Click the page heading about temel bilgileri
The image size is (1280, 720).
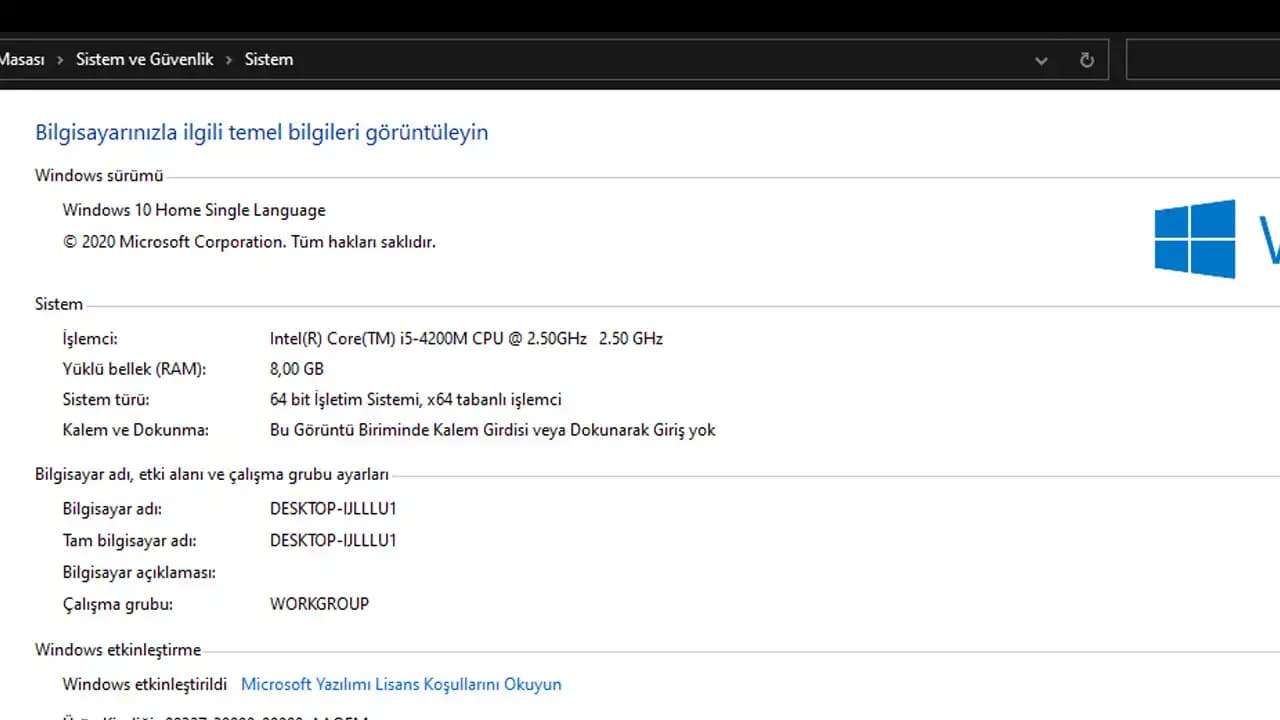pos(261,132)
